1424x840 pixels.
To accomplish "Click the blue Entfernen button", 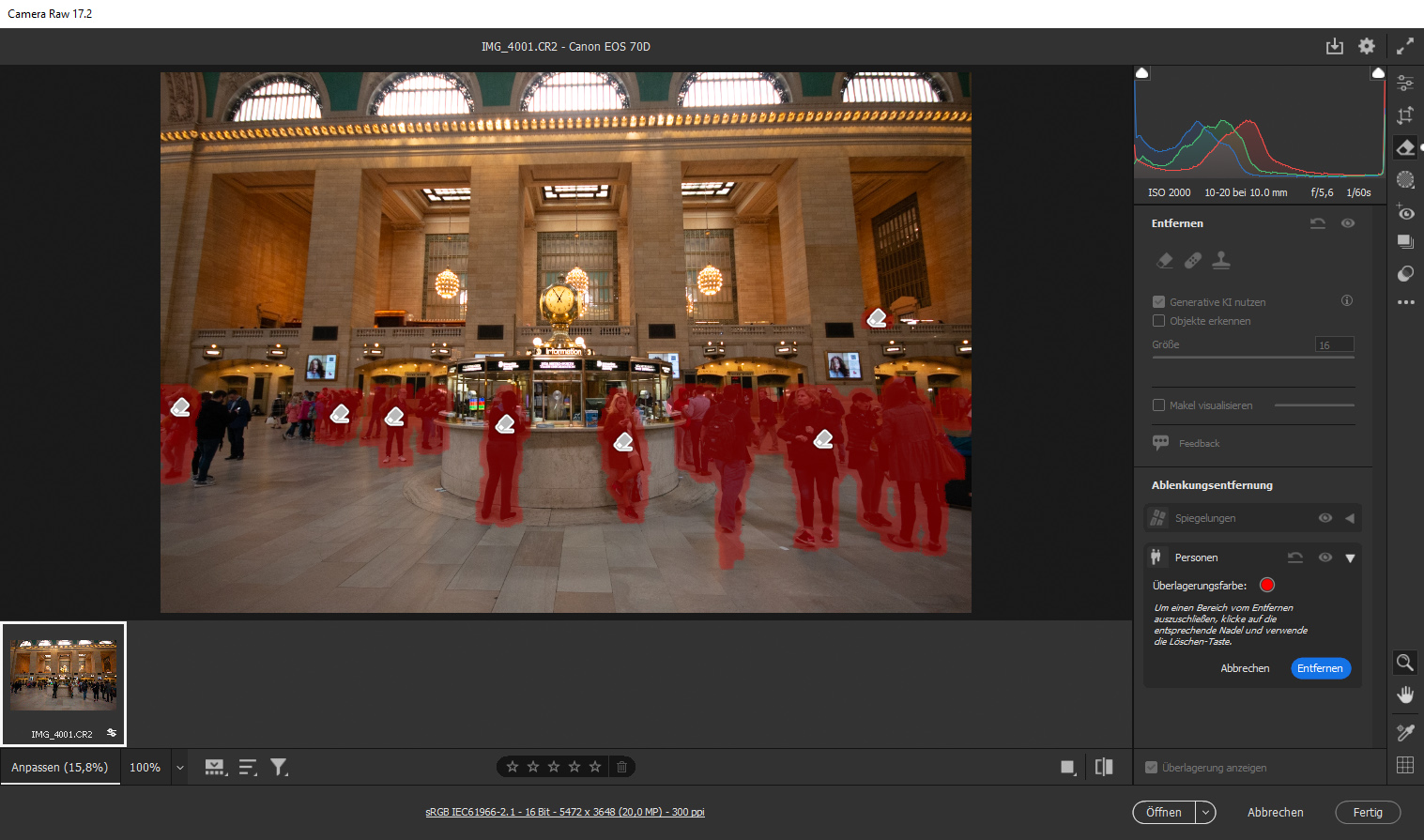I will tap(1320, 668).
